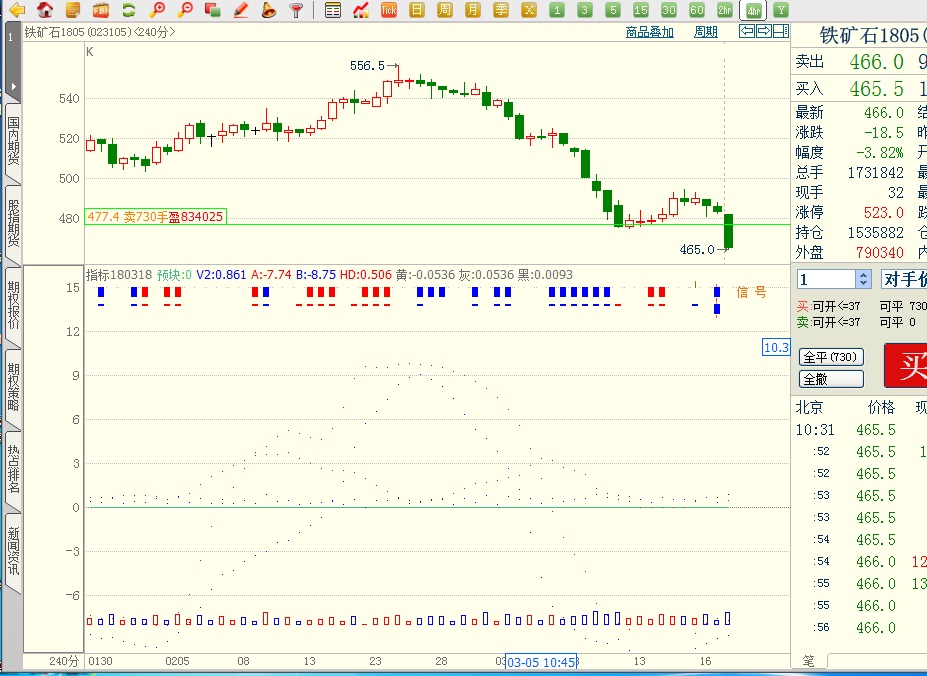Open the 周期 period dropdown link
This screenshot has height=676, width=927.
pos(705,32)
